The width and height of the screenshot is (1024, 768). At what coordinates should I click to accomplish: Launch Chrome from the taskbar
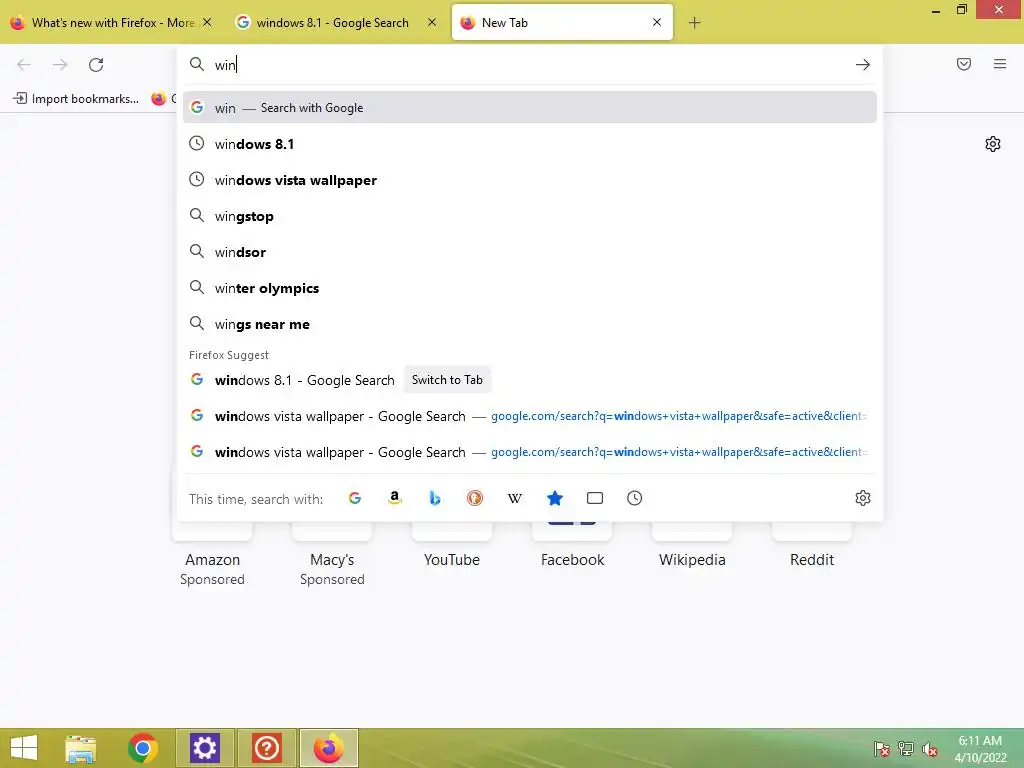pos(142,748)
